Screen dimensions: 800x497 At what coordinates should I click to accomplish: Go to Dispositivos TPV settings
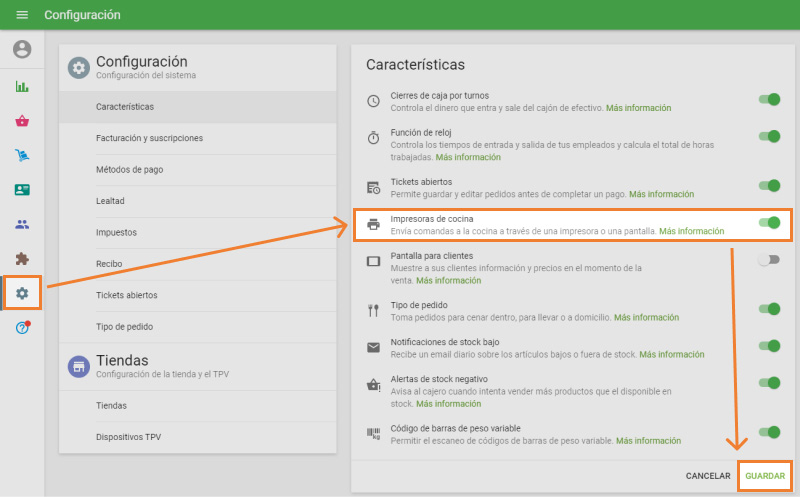point(128,437)
